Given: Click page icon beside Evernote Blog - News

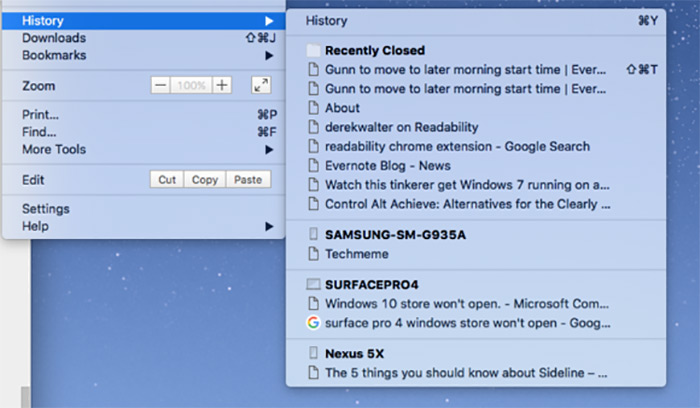Looking at the screenshot, I should point(313,166).
